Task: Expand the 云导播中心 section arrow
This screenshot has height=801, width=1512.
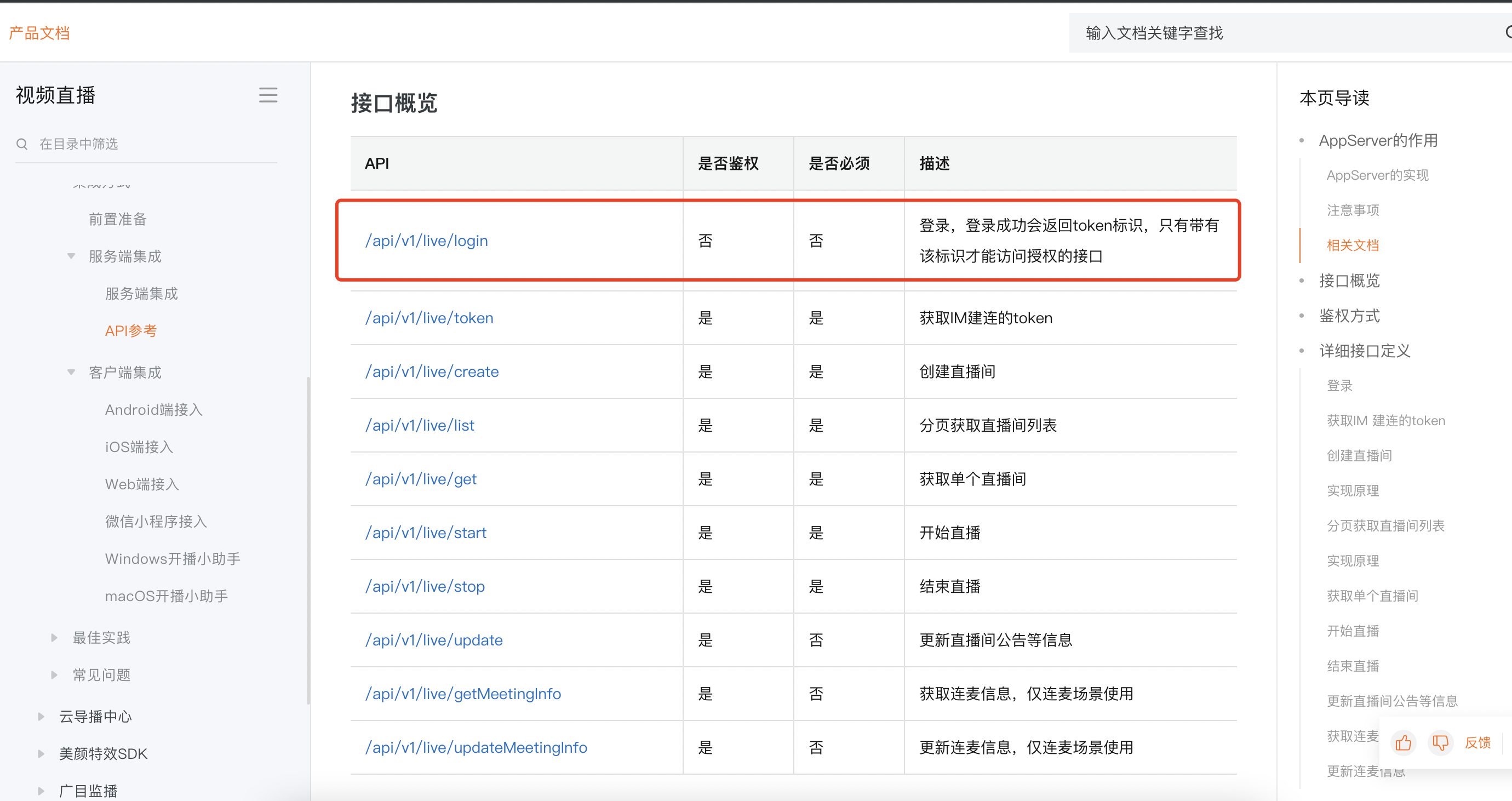Action: point(41,717)
